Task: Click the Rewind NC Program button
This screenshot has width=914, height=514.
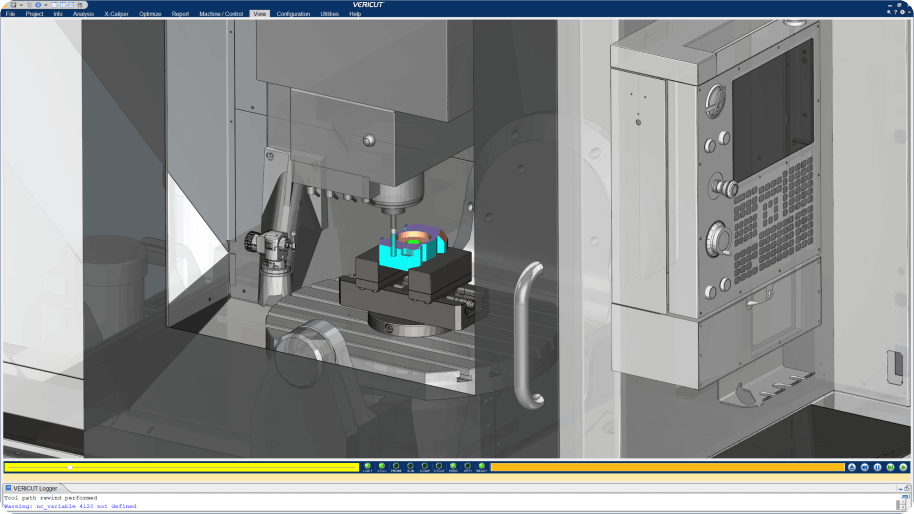Action: pos(864,467)
